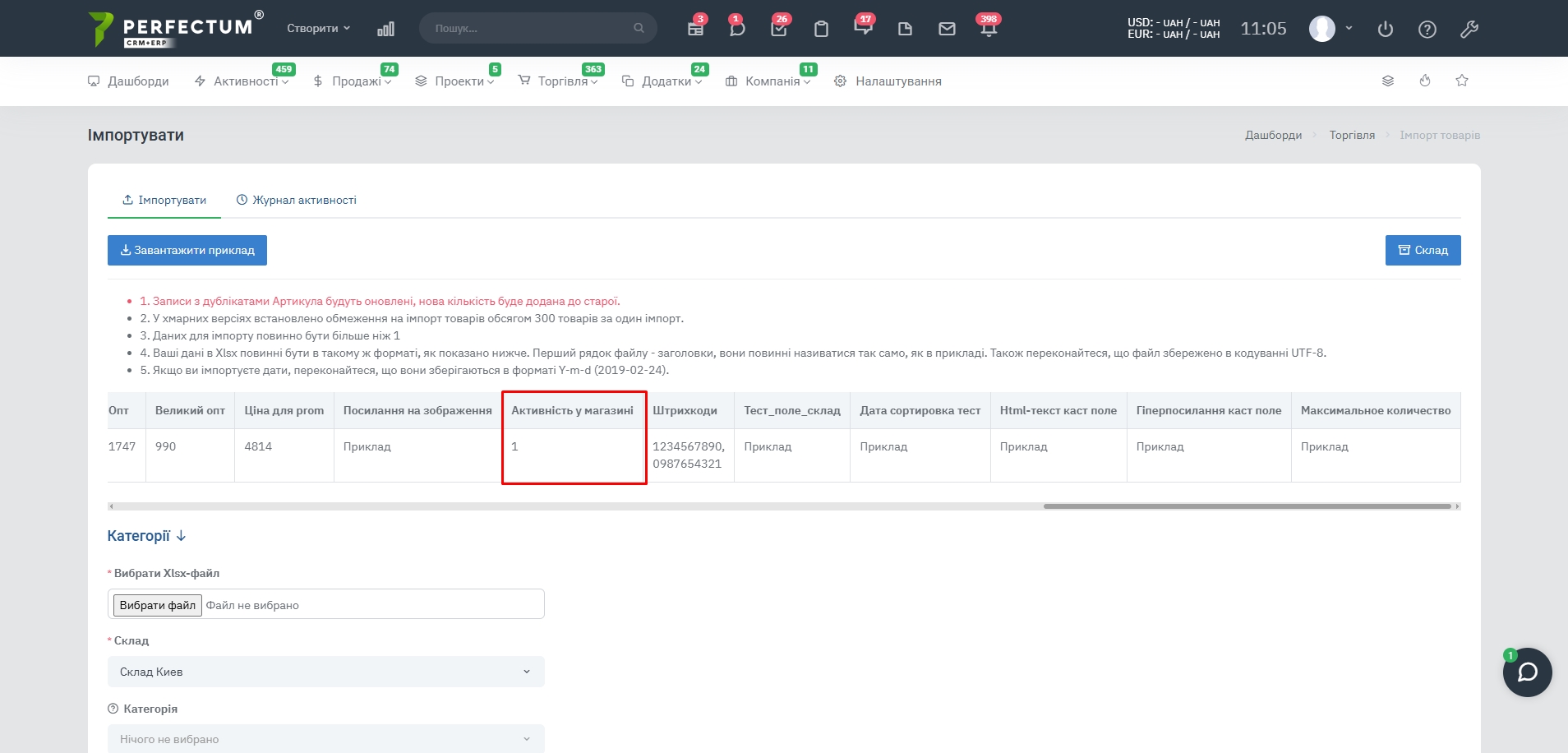The image size is (1568, 753).
Task: Click the blue Склад button
Action: click(x=1423, y=251)
